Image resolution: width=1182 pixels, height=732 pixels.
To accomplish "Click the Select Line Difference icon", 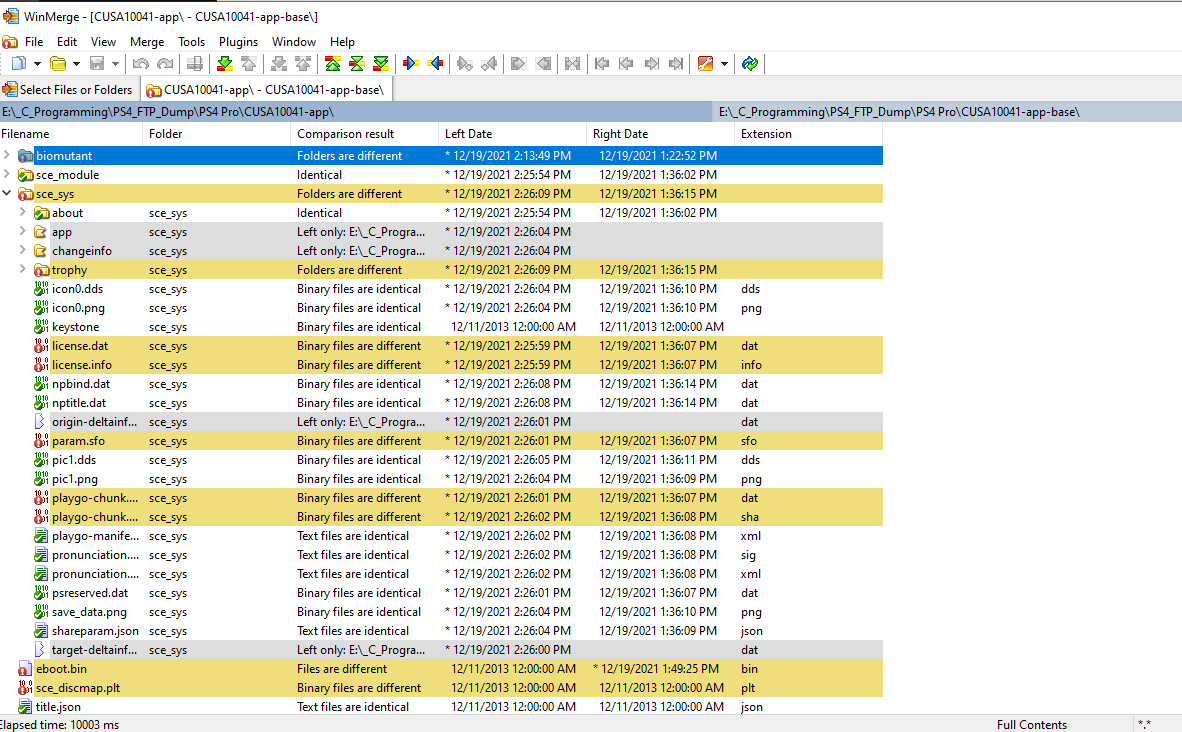I will pos(194,64).
